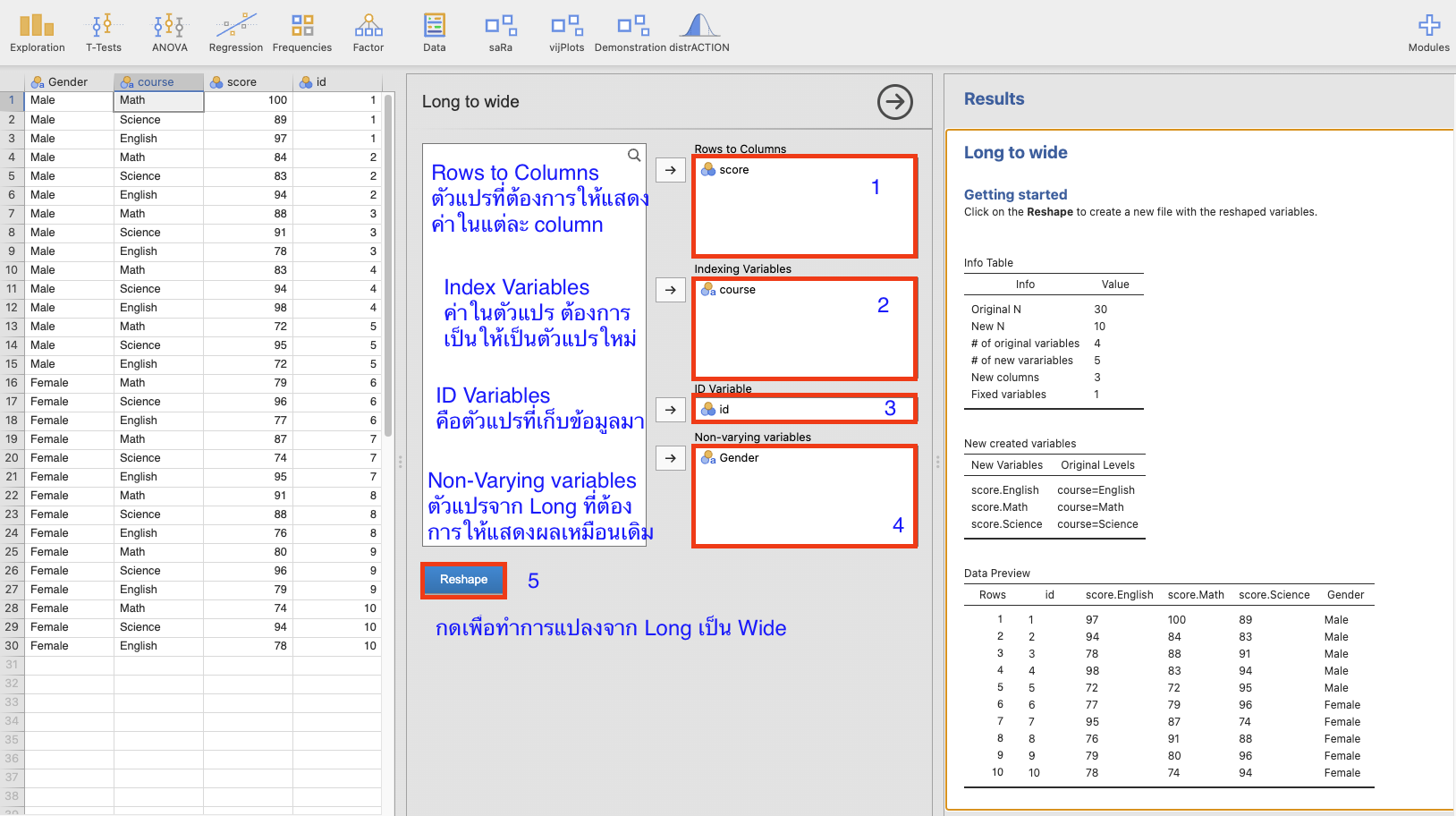Open the distrACTION module menu

[x=662, y=33]
